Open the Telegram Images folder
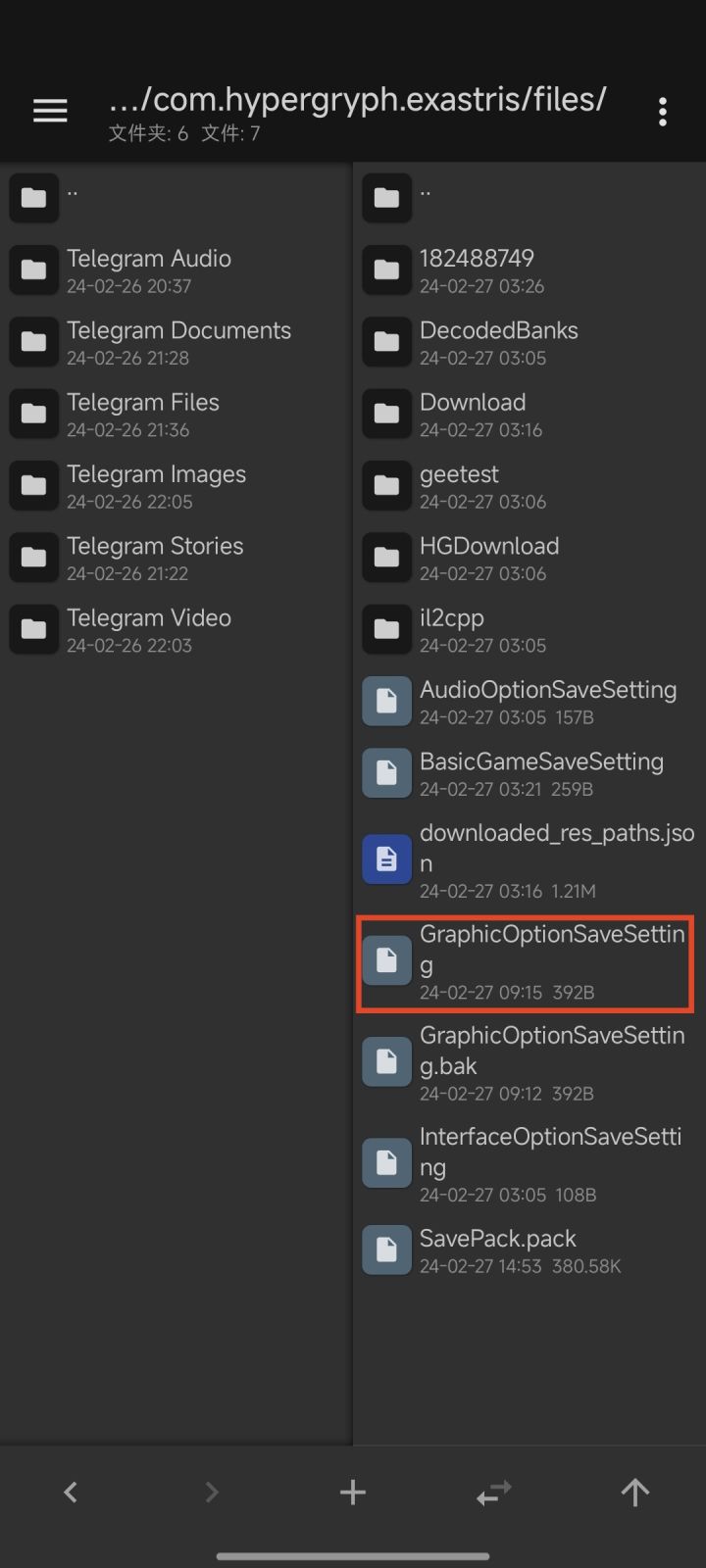Viewport: 706px width, 1568px height. (x=157, y=485)
